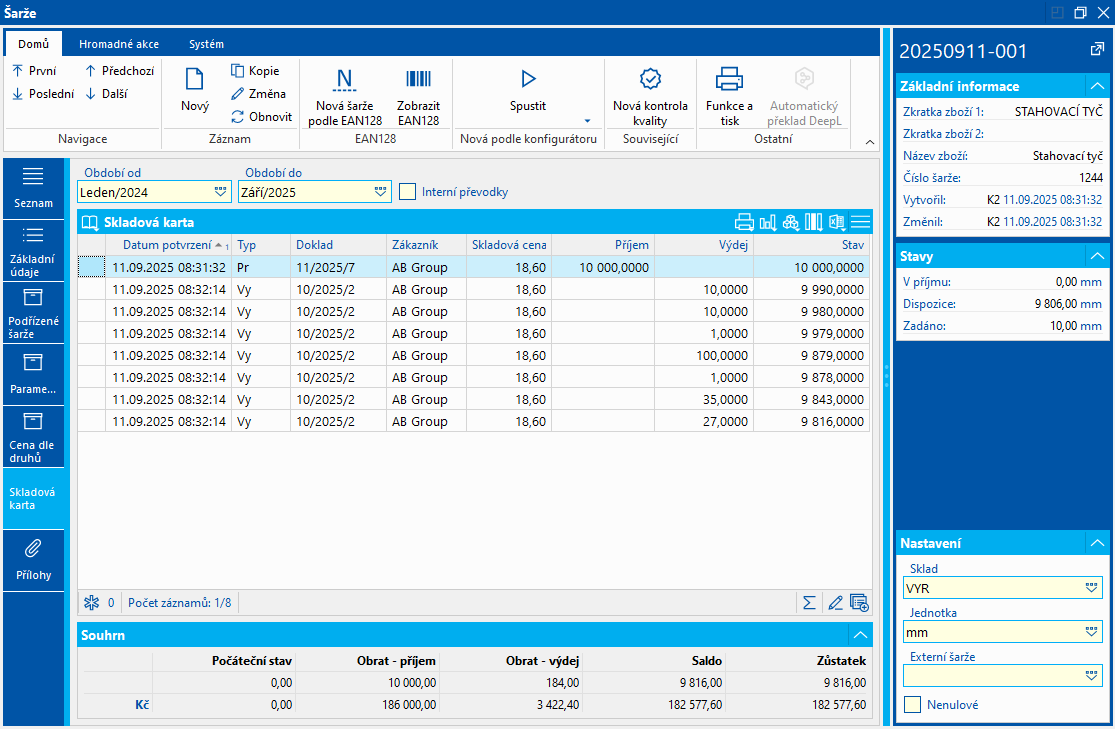Viewport: 1115px width, 729px height.
Task: Click the Nová šarže podle EAN128 icon
Action: point(345,80)
